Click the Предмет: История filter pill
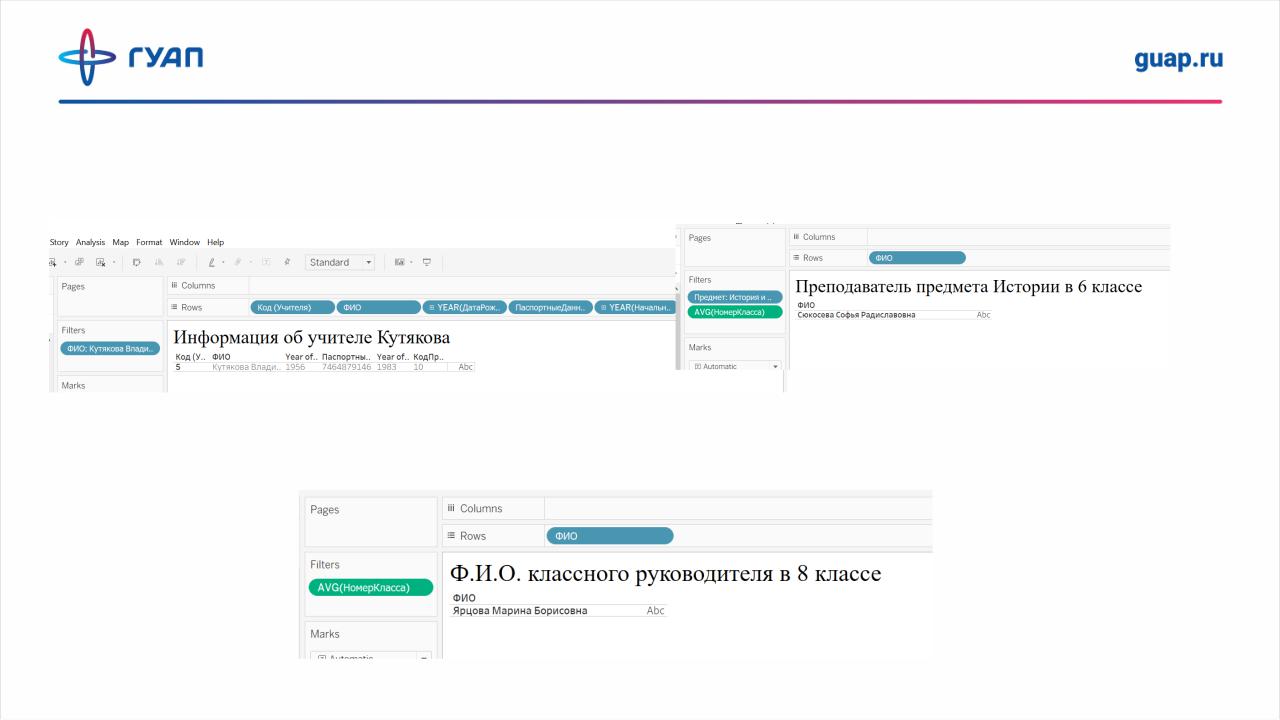 click(x=735, y=297)
